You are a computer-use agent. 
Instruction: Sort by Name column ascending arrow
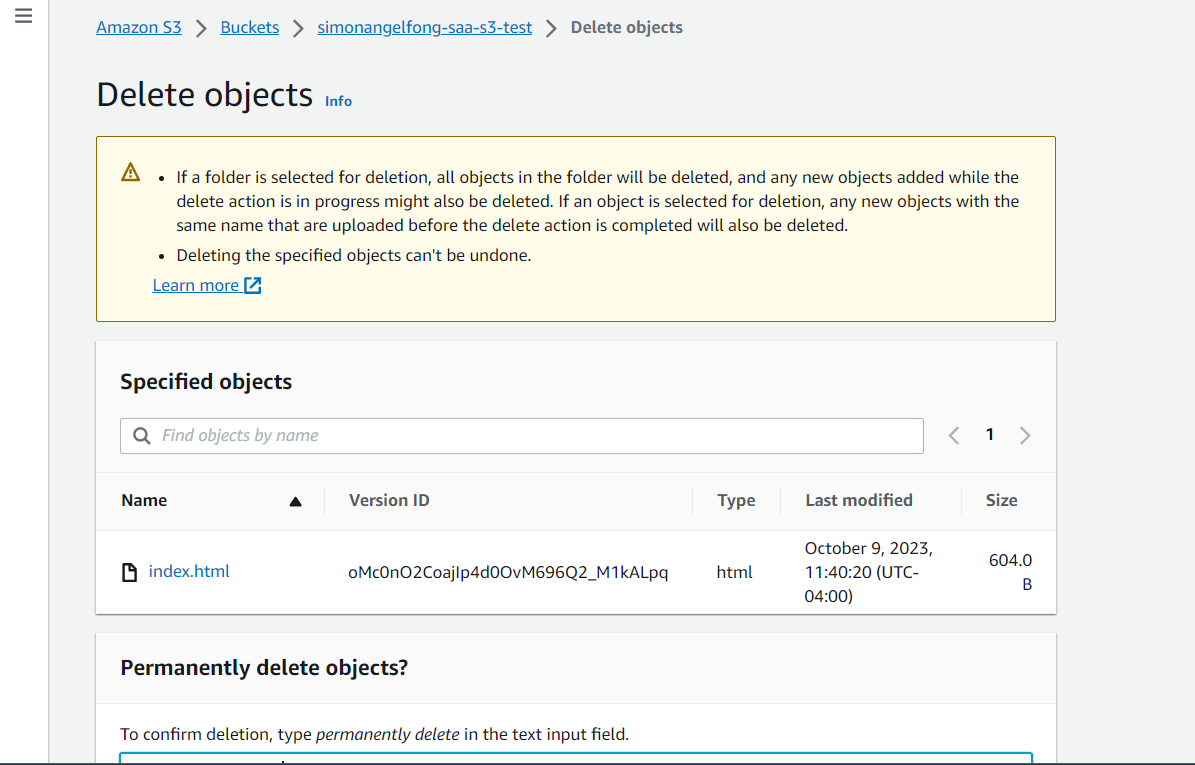(296, 501)
